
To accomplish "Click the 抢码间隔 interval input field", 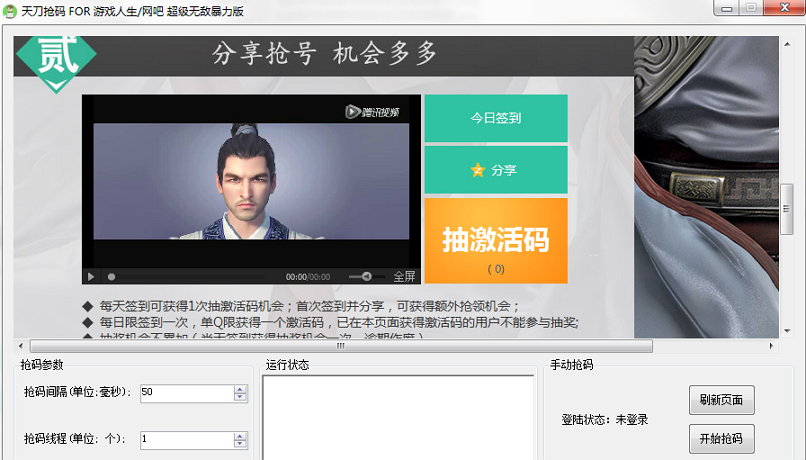I will (187, 393).
